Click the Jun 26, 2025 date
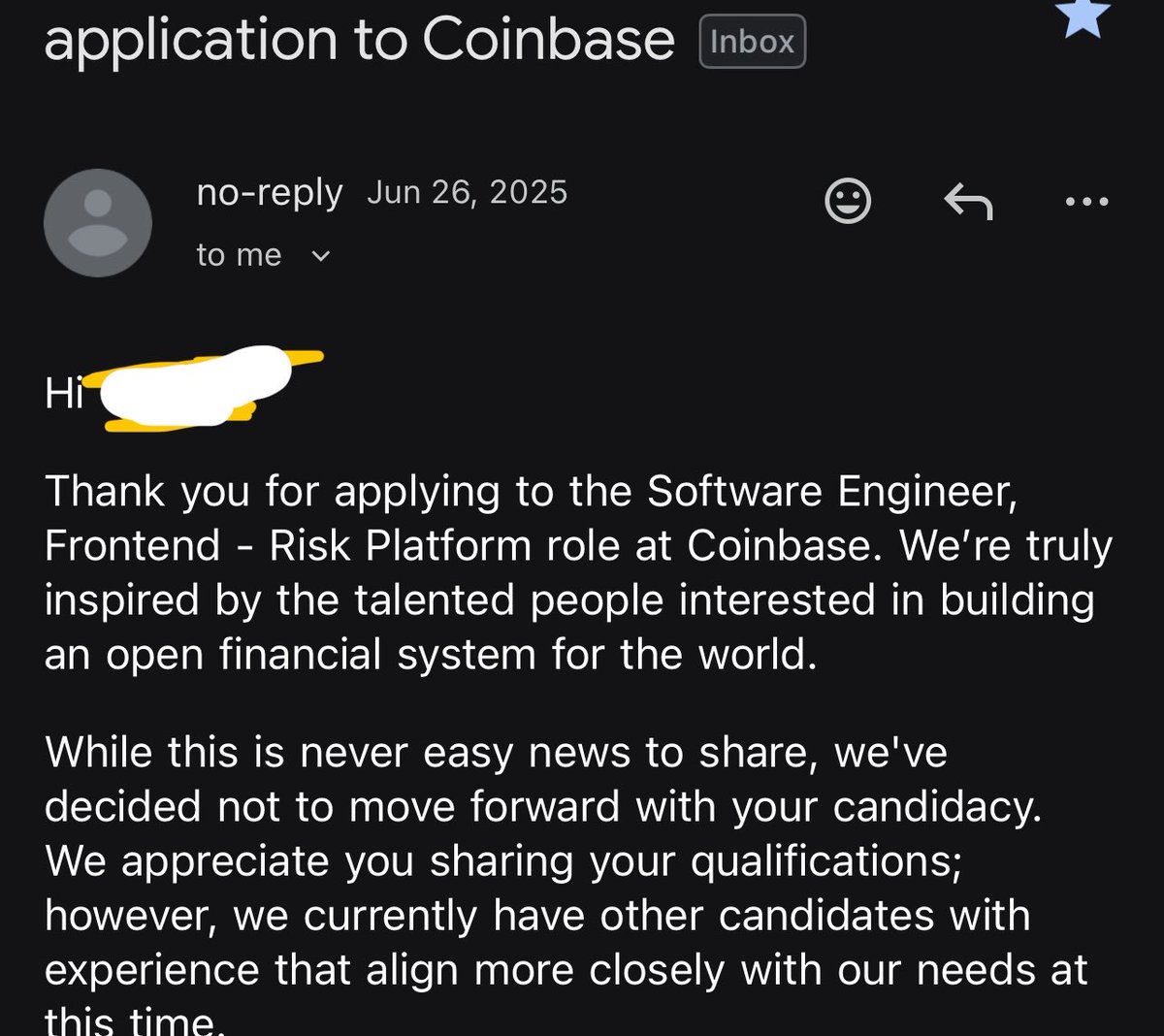The width and height of the screenshot is (1164, 1036). point(467,192)
